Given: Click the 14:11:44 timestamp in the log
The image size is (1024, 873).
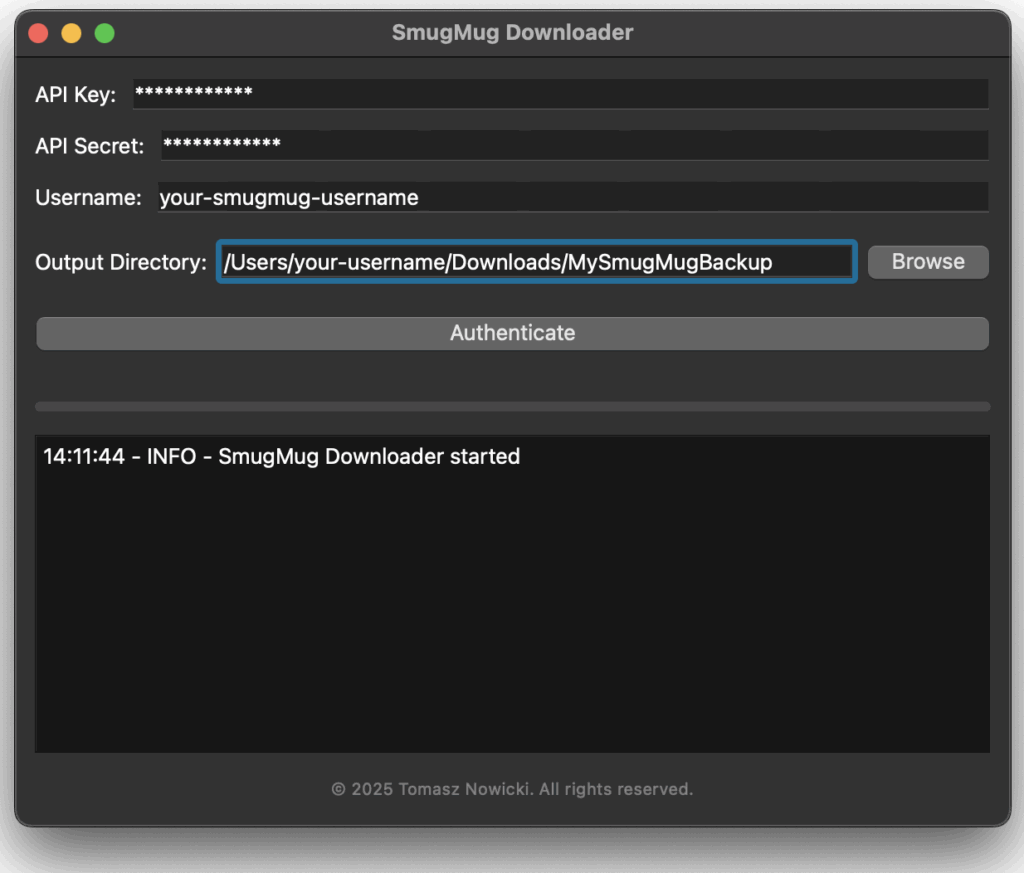Looking at the screenshot, I should (84, 457).
